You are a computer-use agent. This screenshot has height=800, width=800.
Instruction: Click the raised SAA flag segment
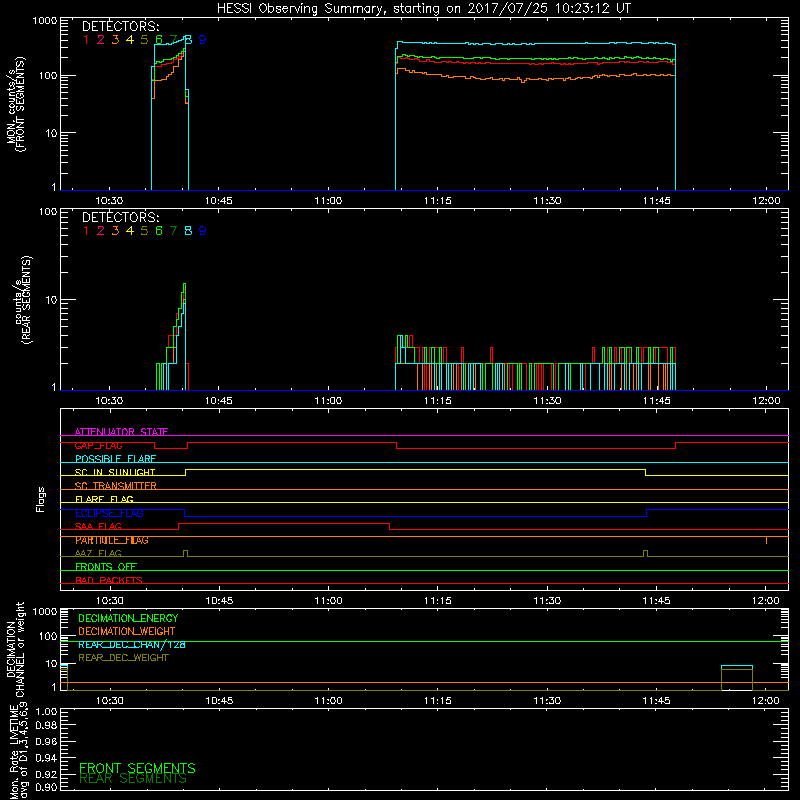click(284, 523)
